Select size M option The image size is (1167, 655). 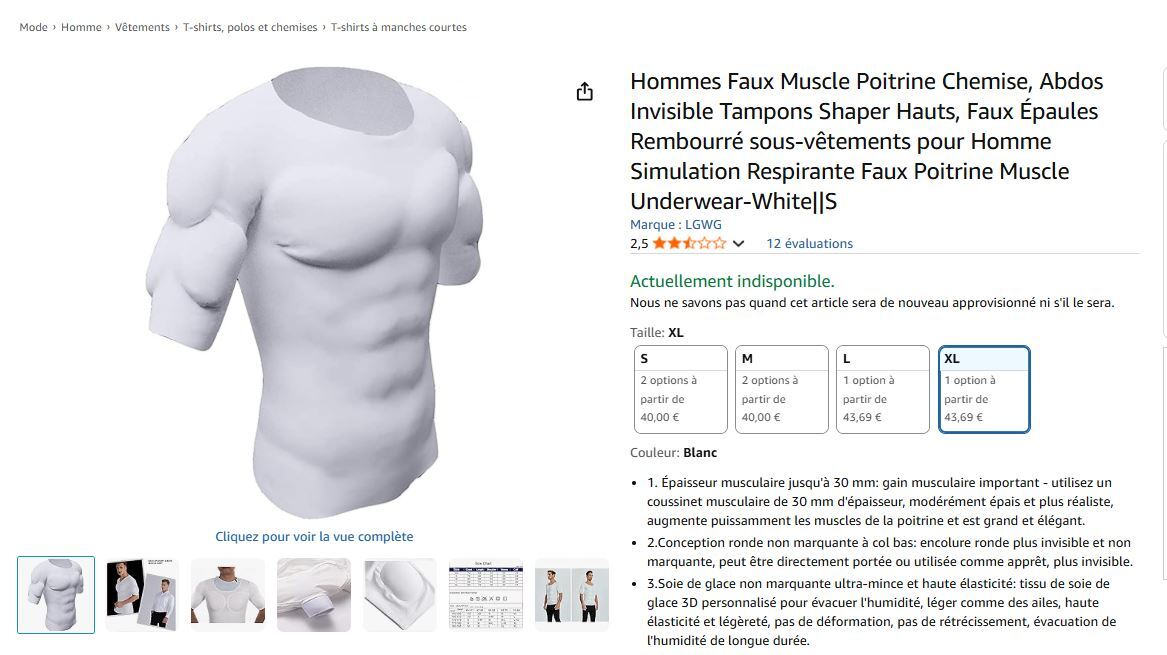(781, 389)
